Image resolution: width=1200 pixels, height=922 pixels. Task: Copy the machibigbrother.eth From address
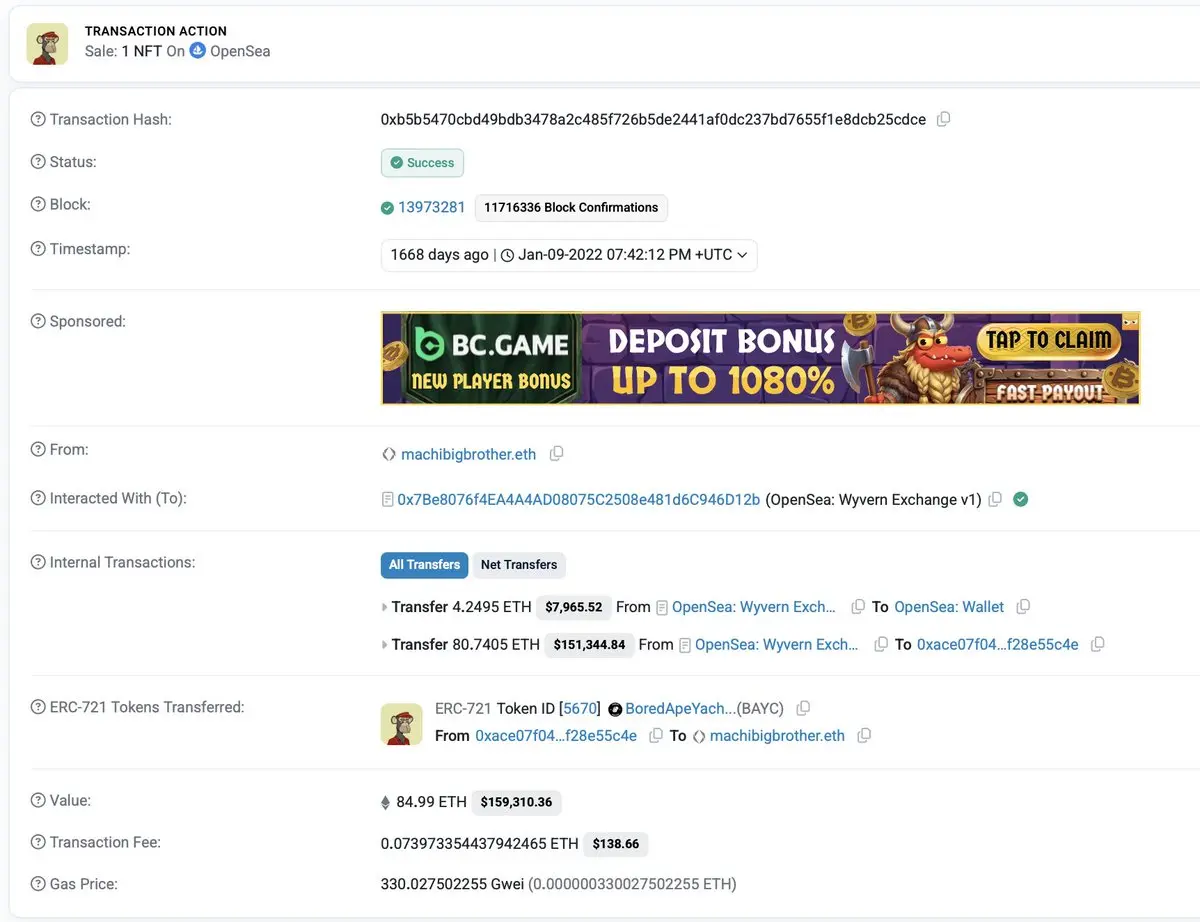(557, 454)
